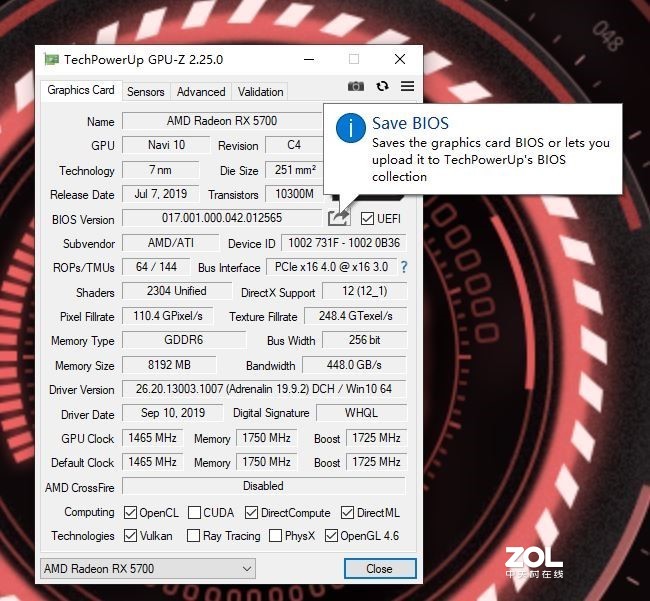Click the GPU field Navi 10
Screen dimensions: 650x601
(166, 145)
